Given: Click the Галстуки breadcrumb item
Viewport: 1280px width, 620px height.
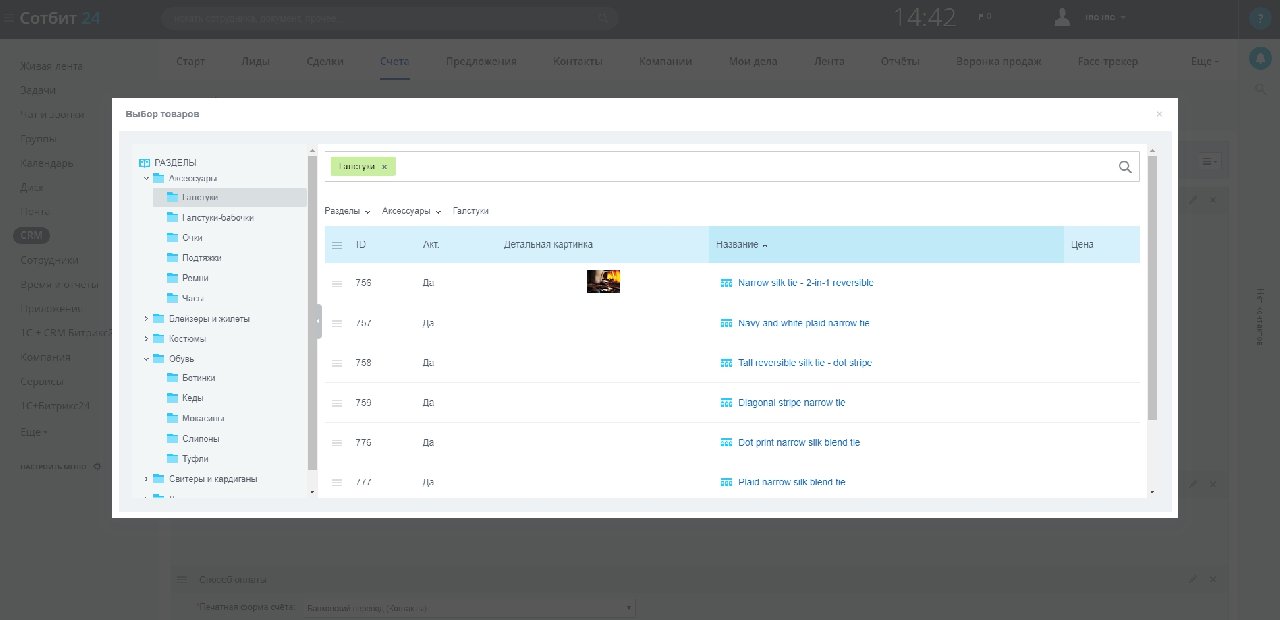Looking at the screenshot, I should 471,211.
